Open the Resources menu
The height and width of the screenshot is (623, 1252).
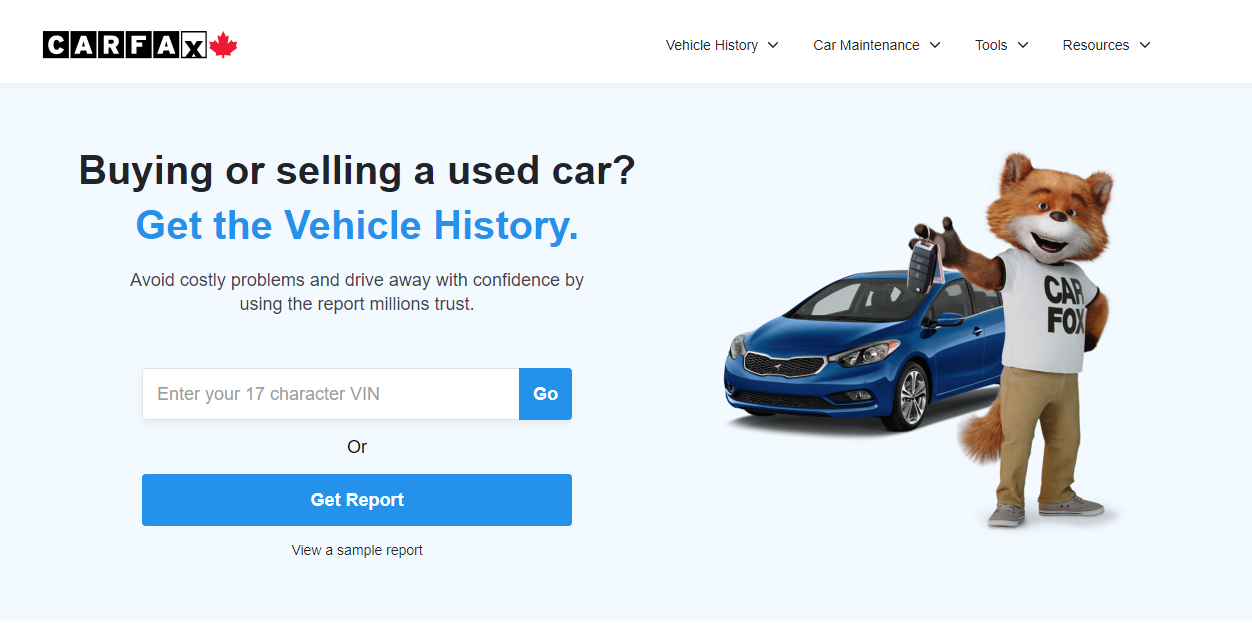pyautogui.click(x=1095, y=45)
